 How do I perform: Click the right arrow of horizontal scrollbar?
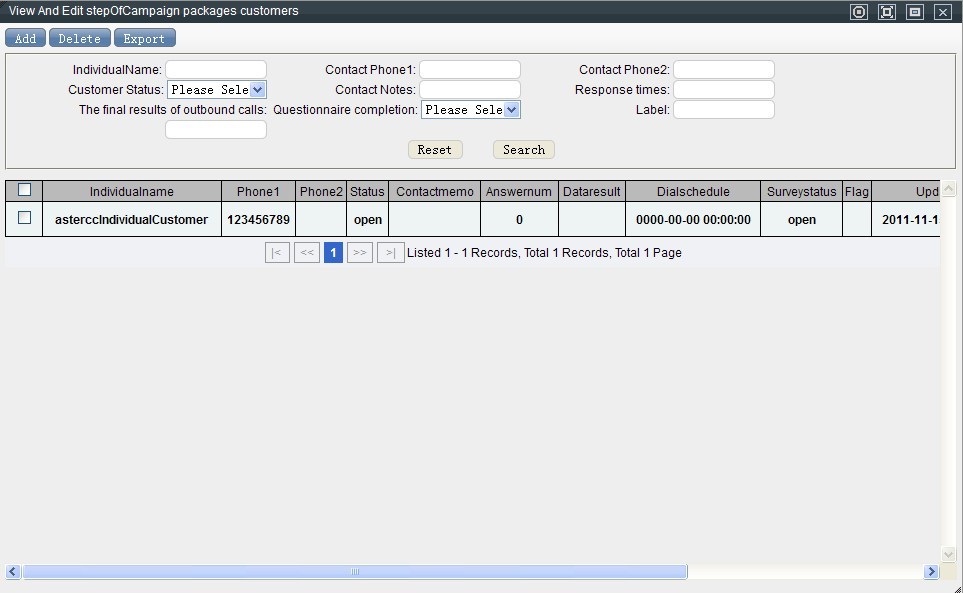coord(931,572)
